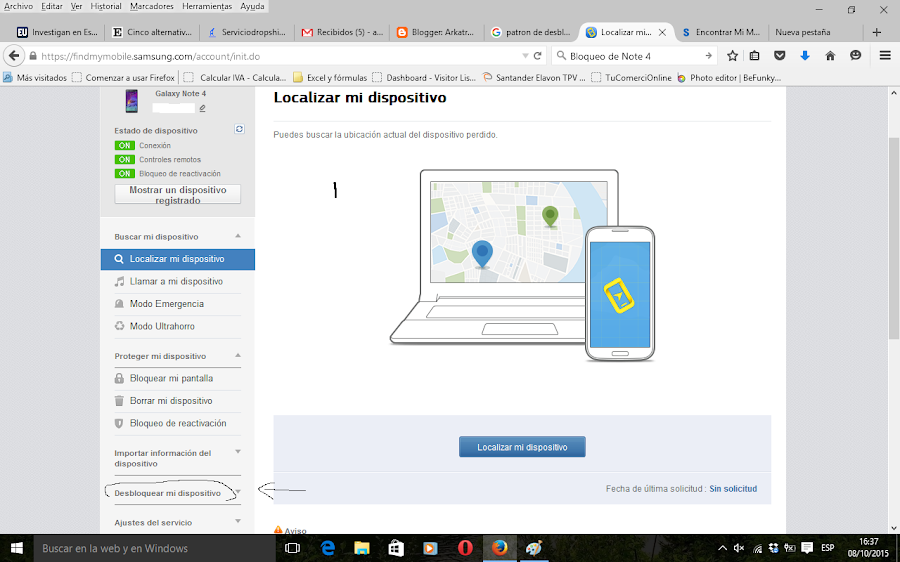Launch Microsoft Edge from the taskbar
This screenshot has width=900, height=562.
[x=328, y=548]
